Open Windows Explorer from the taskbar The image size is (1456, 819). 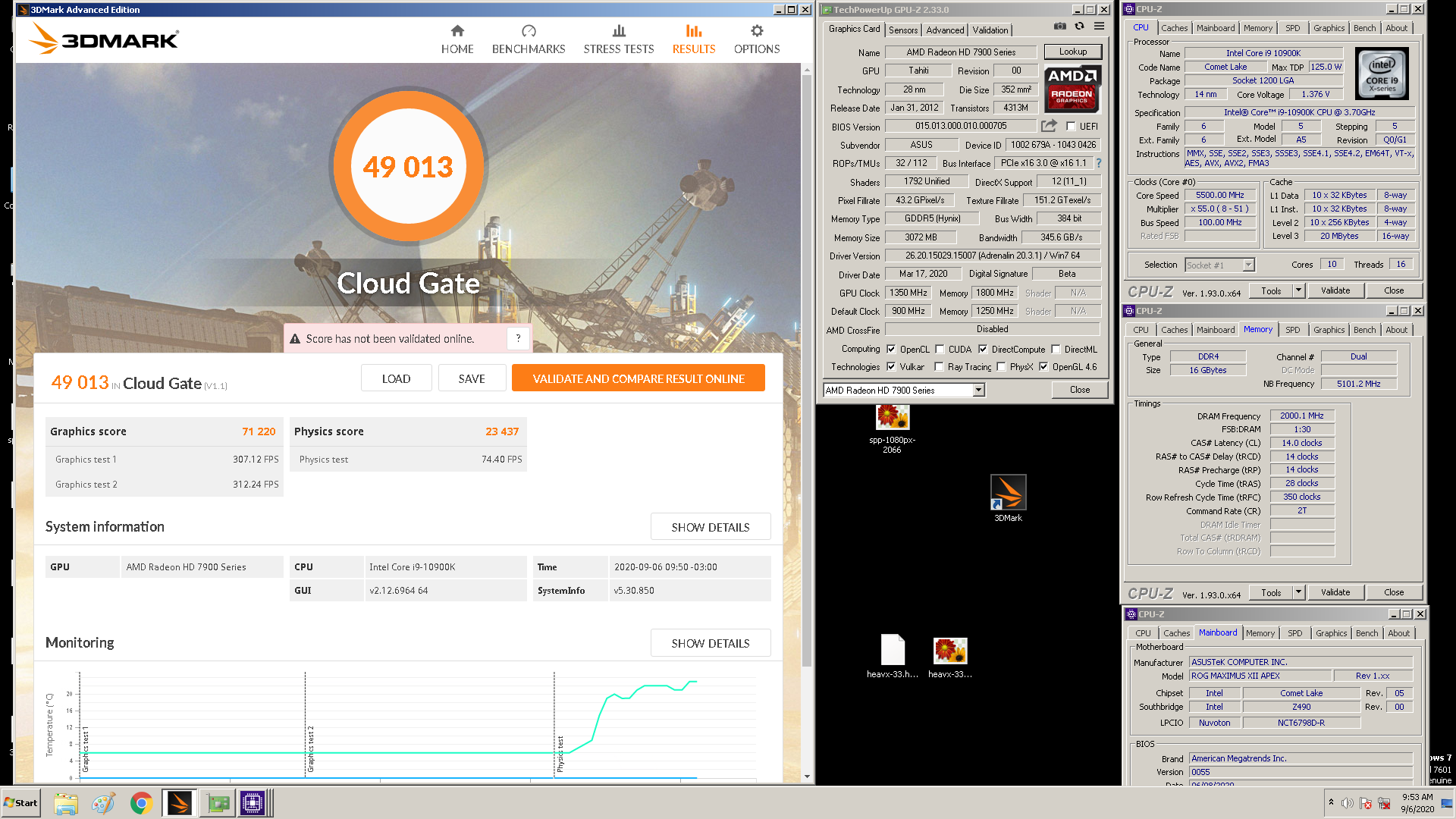(66, 803)
